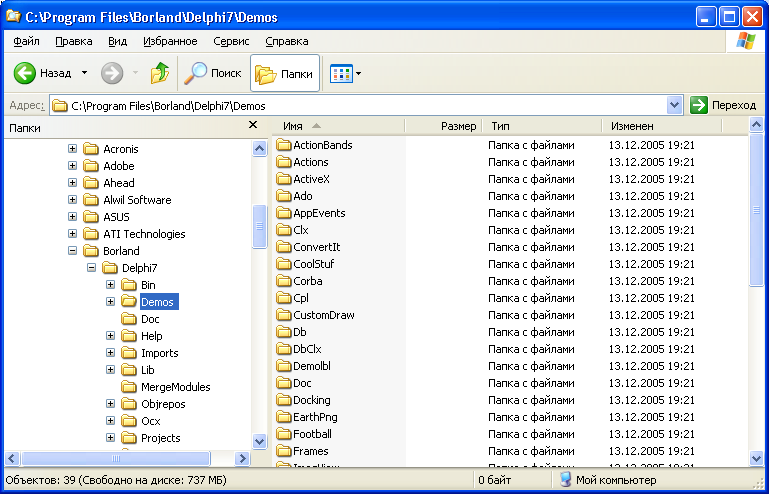Screen dimensions: 769x494
Task: Select the Help folder in tree
Action: [152, 336]
